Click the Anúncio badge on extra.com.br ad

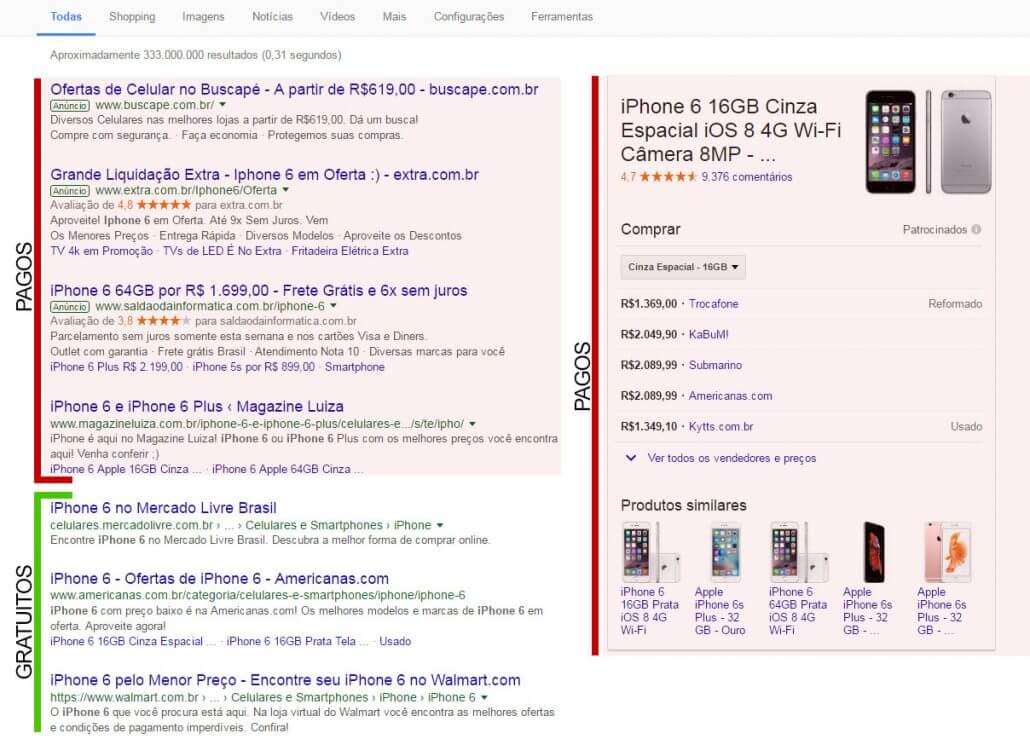[x=70, y=190]
